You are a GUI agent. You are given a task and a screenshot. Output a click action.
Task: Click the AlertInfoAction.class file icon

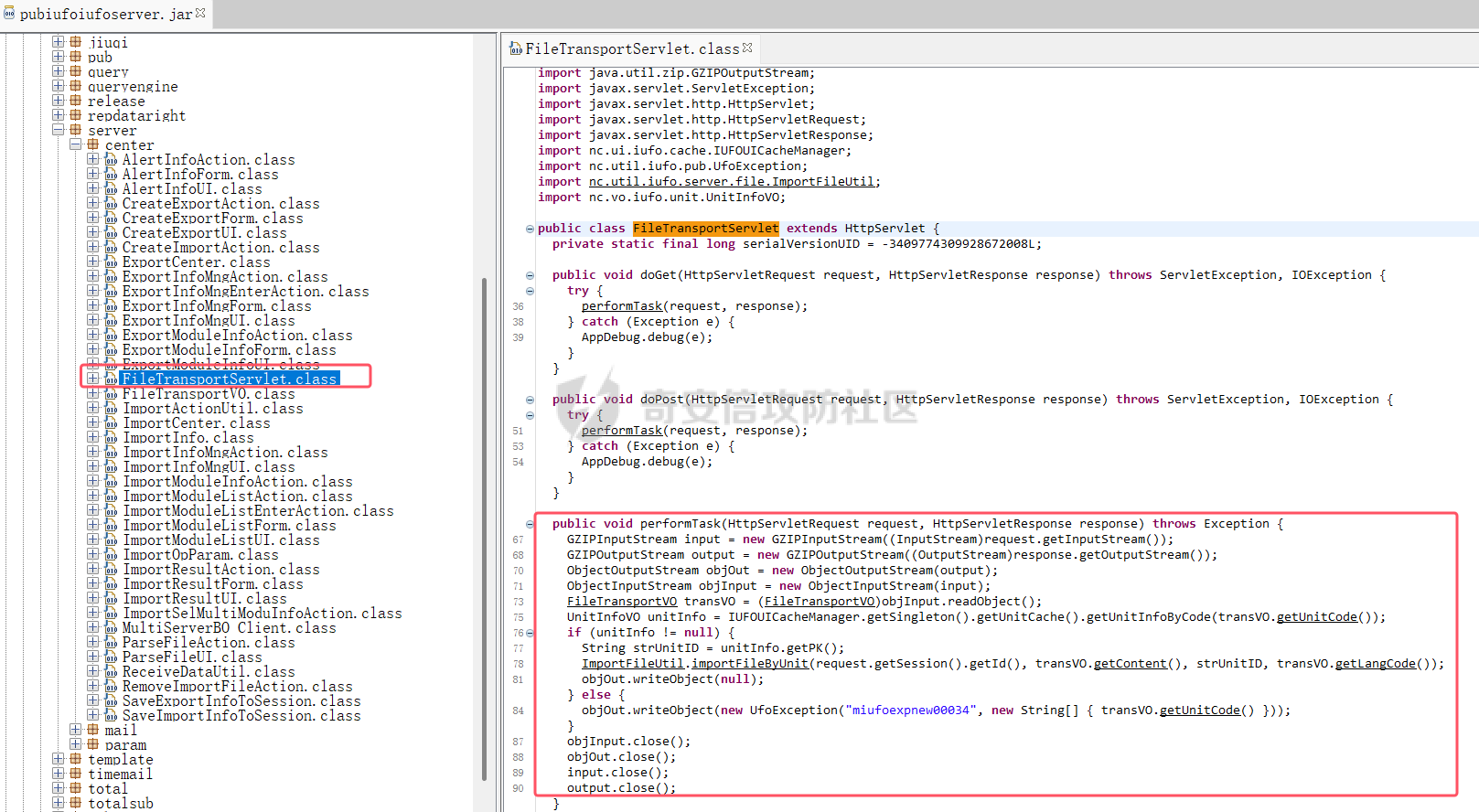[x=110, y=159]
